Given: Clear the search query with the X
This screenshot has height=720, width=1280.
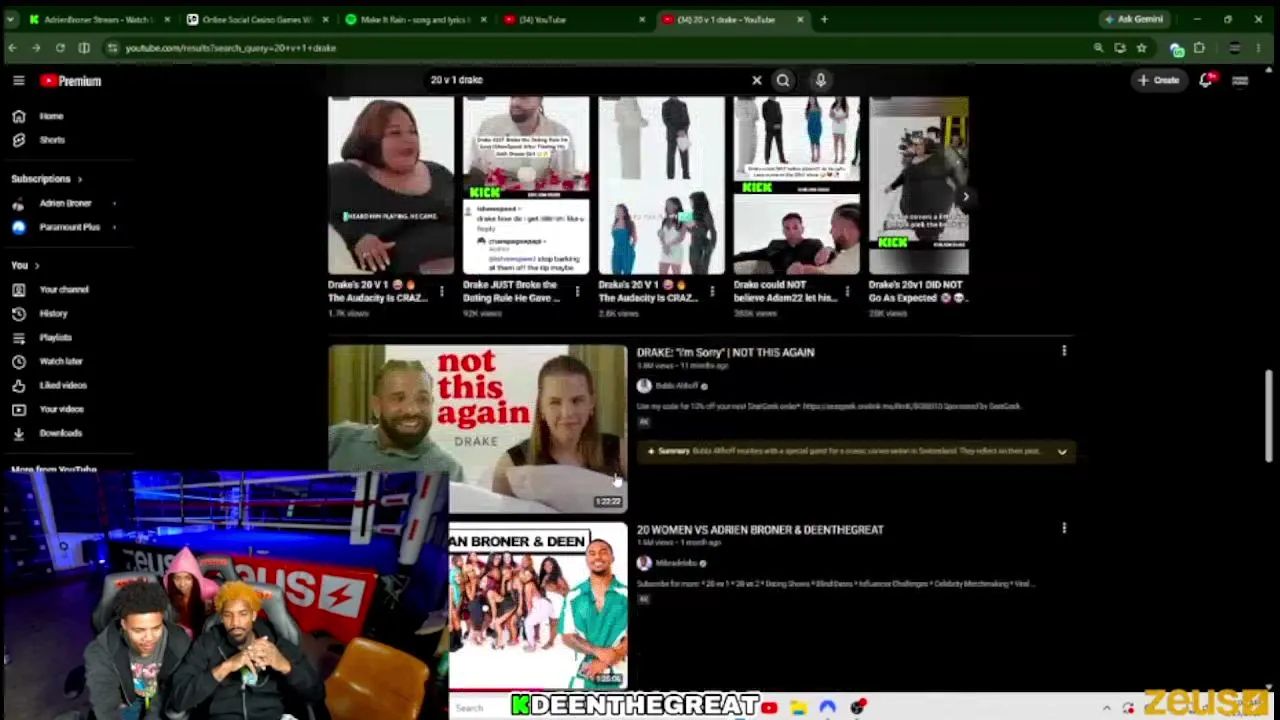Looking at the screenshot, I should coord(757,80).
